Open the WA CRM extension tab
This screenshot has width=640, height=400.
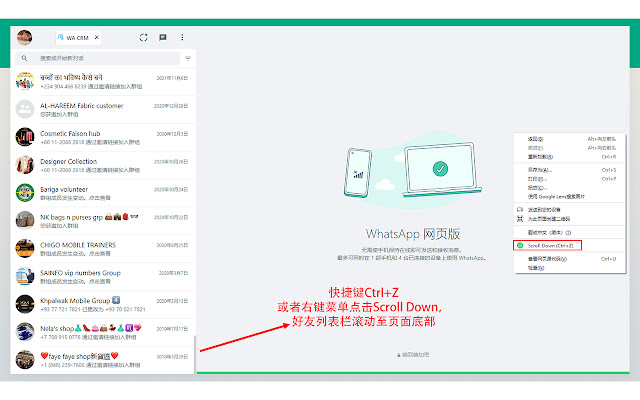[x=78, y=38]
